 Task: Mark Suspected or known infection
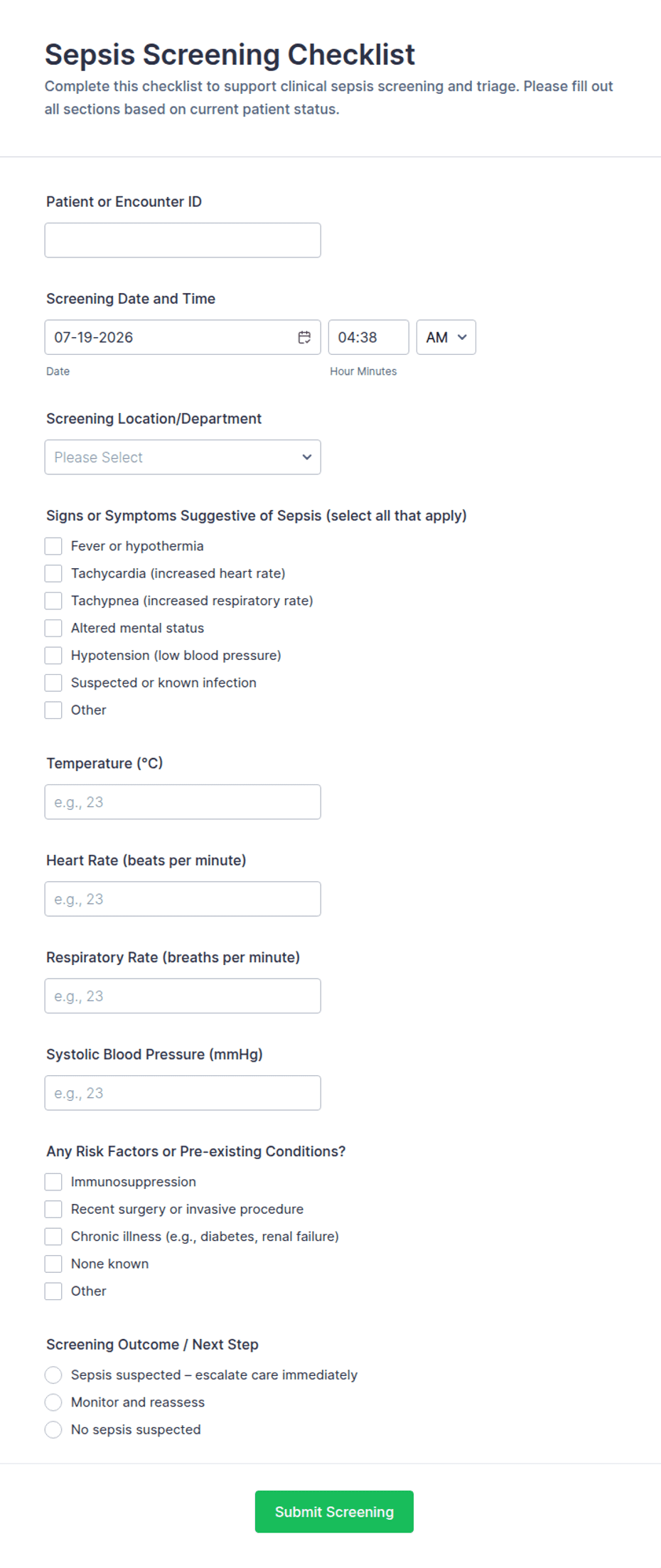click(x=53, y=683)
